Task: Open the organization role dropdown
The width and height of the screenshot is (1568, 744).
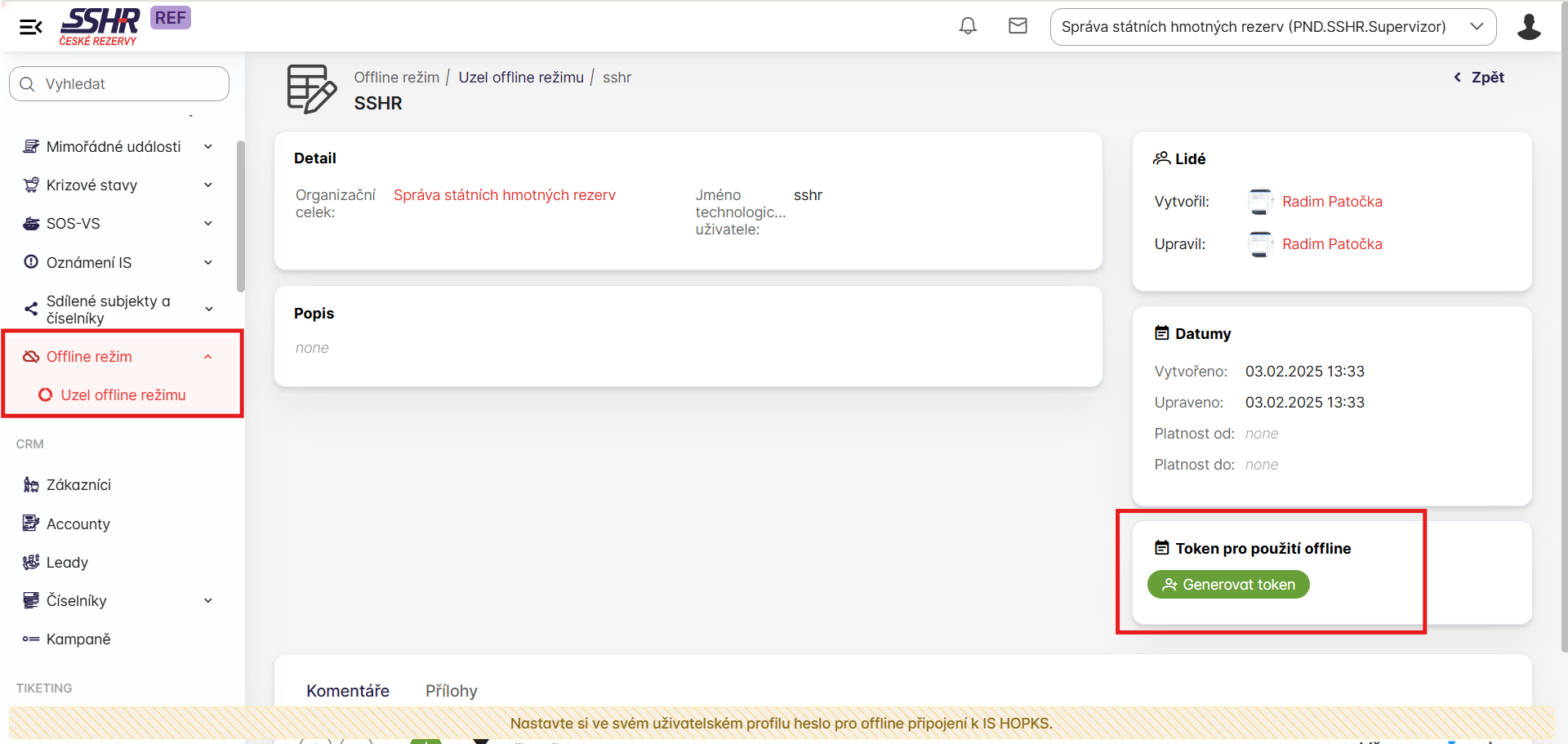Action: (x=1272, y=27)
